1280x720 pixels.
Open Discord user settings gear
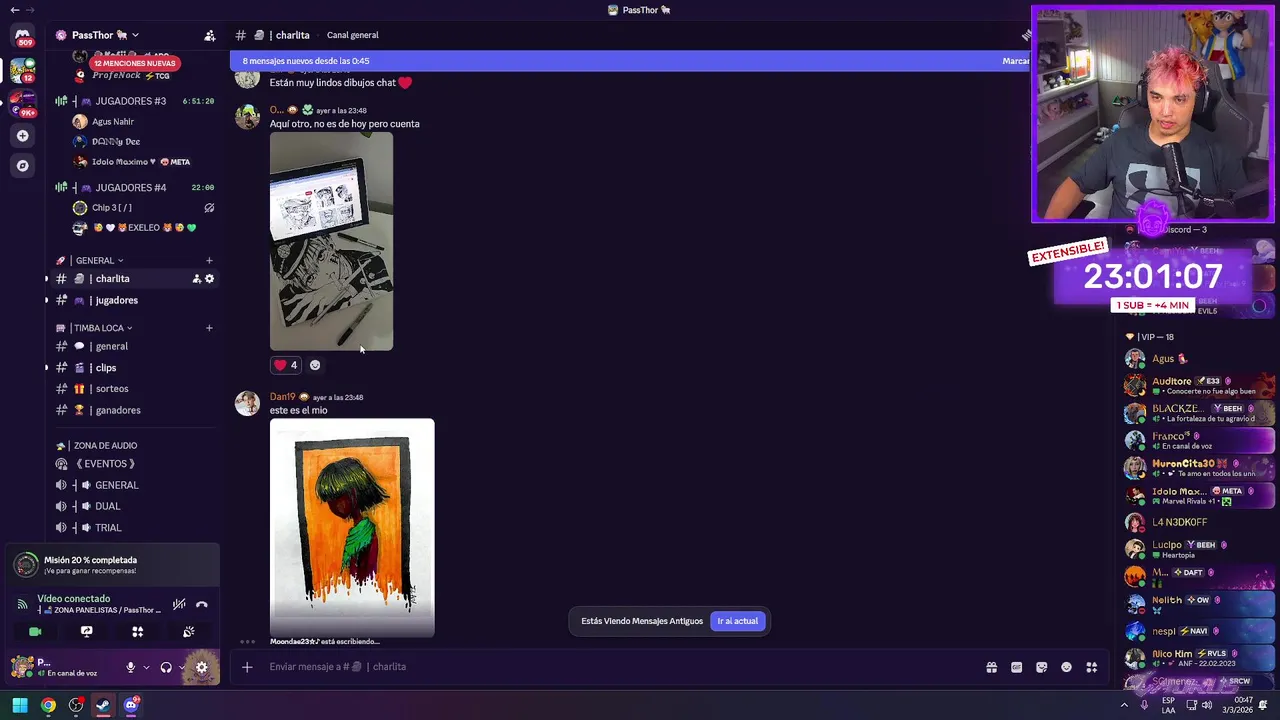click(x=201, y=667)
